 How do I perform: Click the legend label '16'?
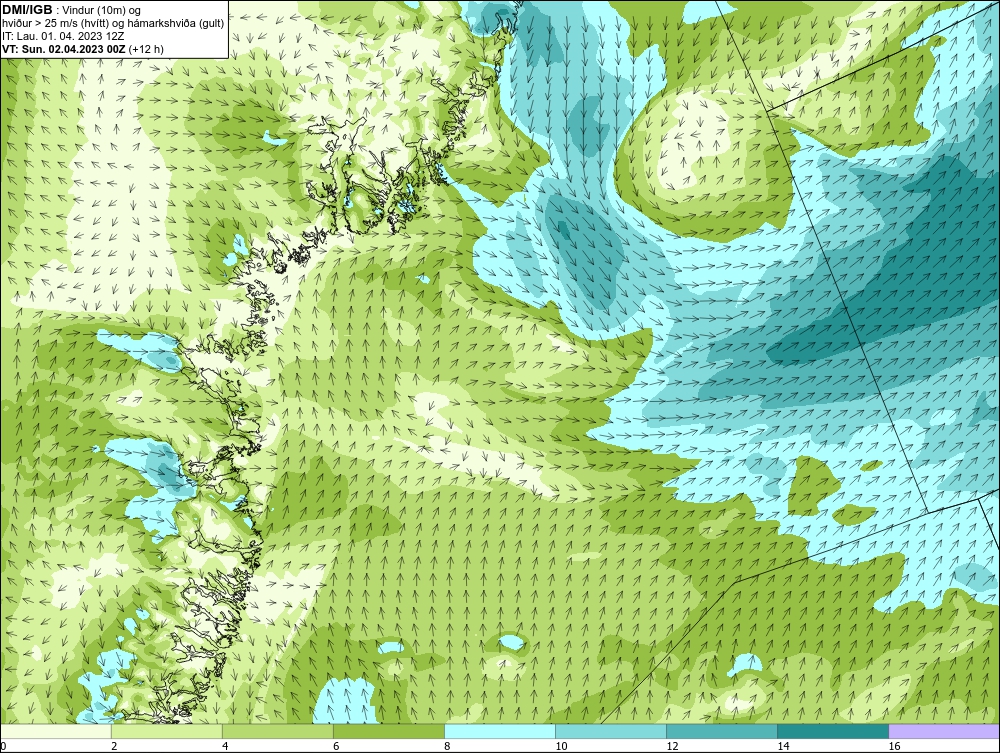point(894,746)
